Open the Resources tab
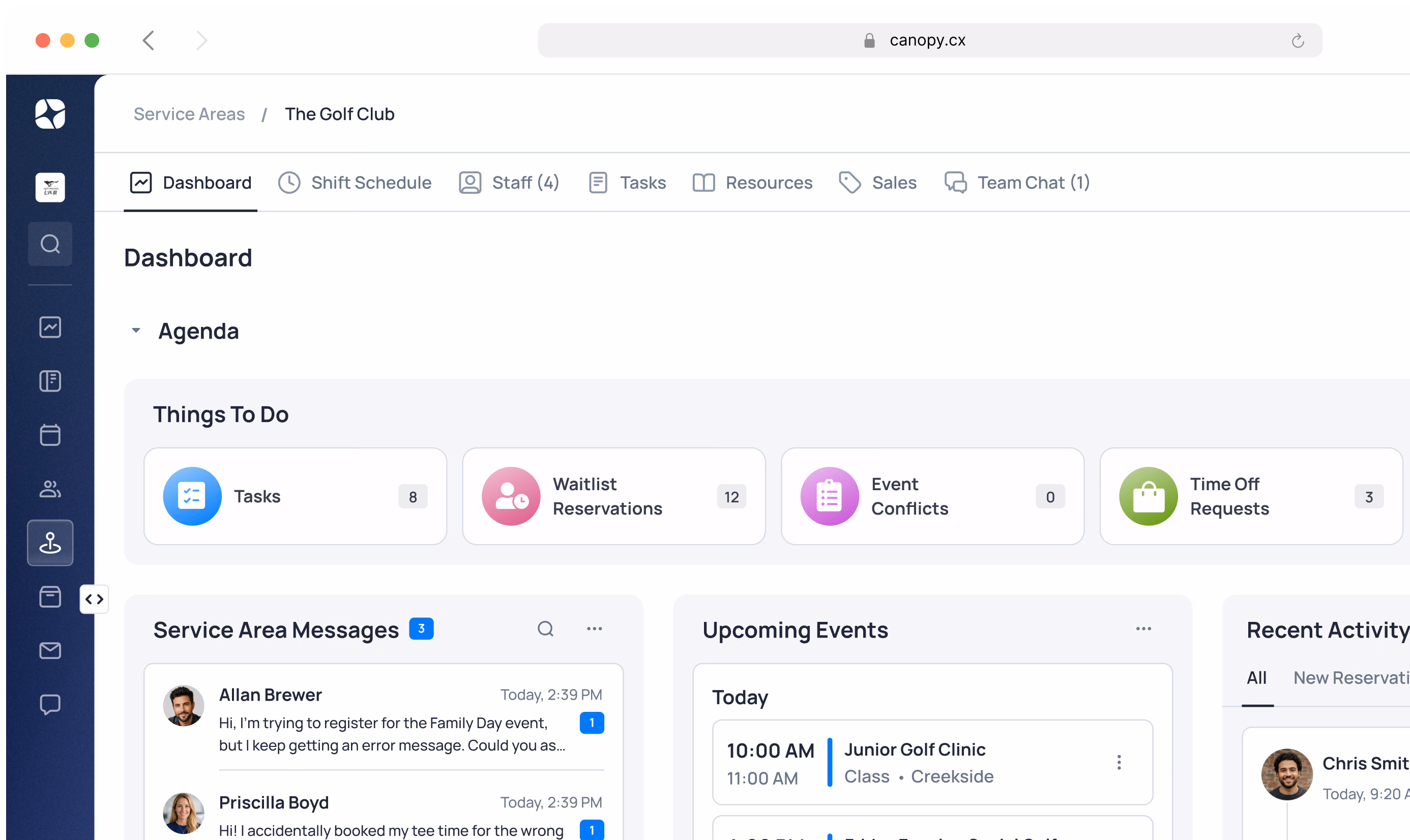This screenshot has height=840, width=1410. click(753, 183)
